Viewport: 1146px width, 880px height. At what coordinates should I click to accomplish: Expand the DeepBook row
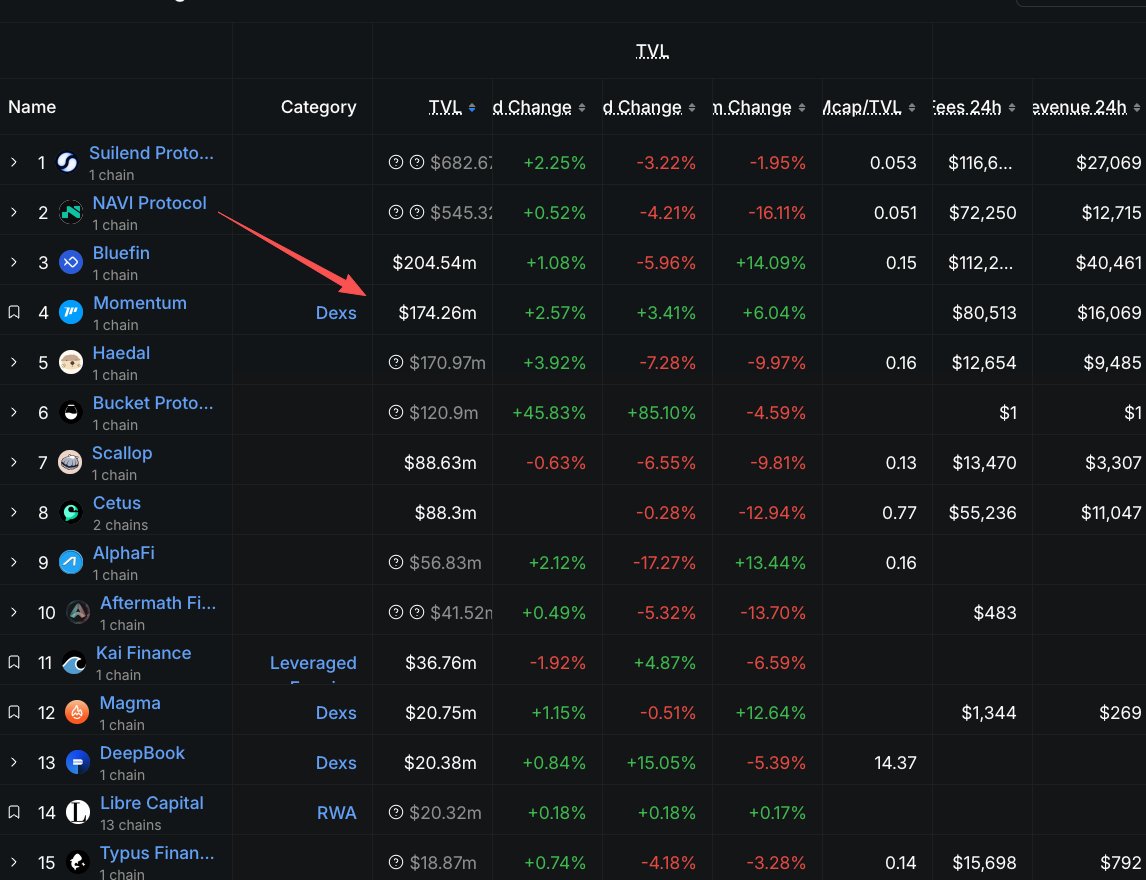click(x=14, y=762)
